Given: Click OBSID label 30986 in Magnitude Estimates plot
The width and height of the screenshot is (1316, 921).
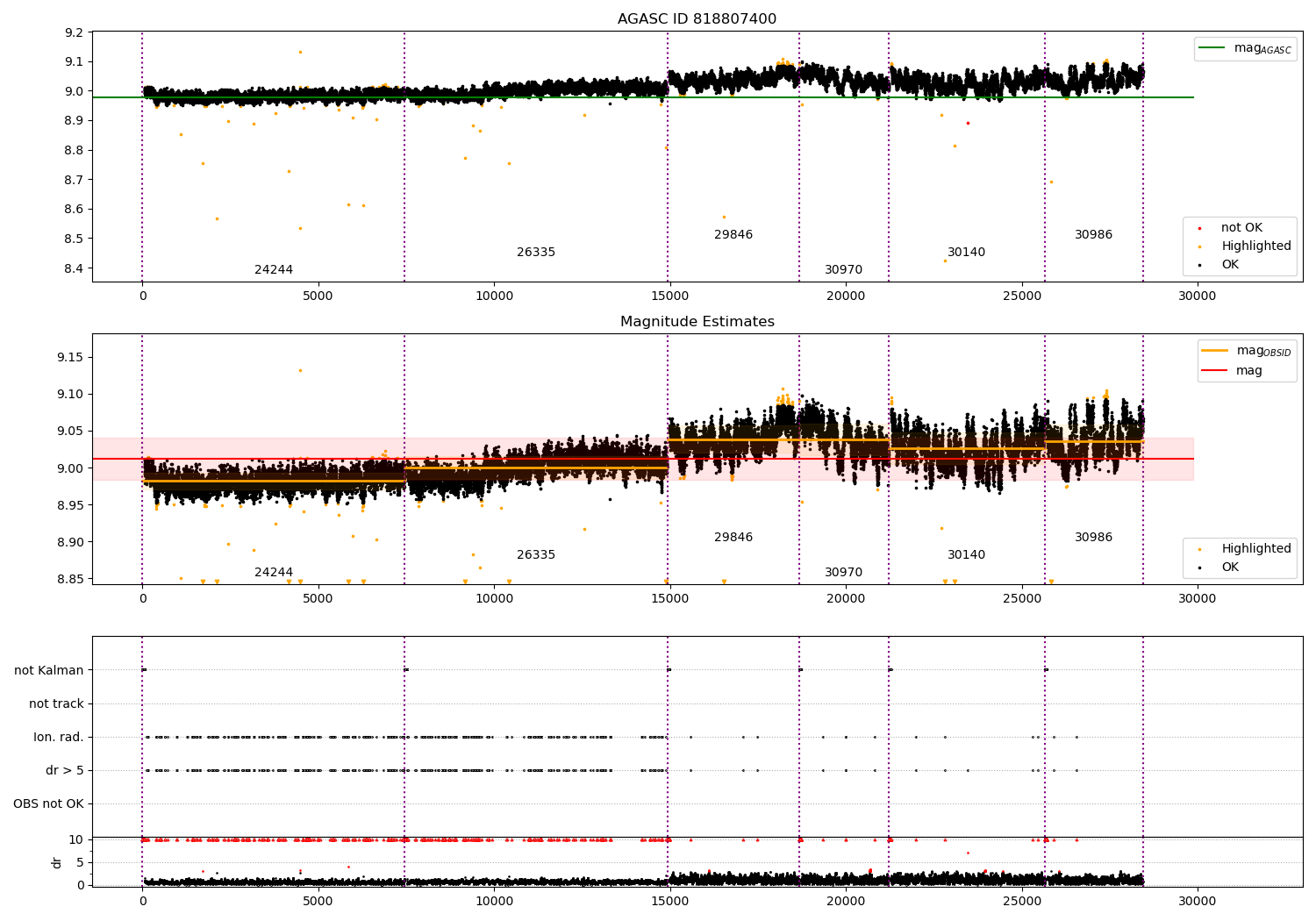Looking at the screenshot, I should pos(1093,538).
